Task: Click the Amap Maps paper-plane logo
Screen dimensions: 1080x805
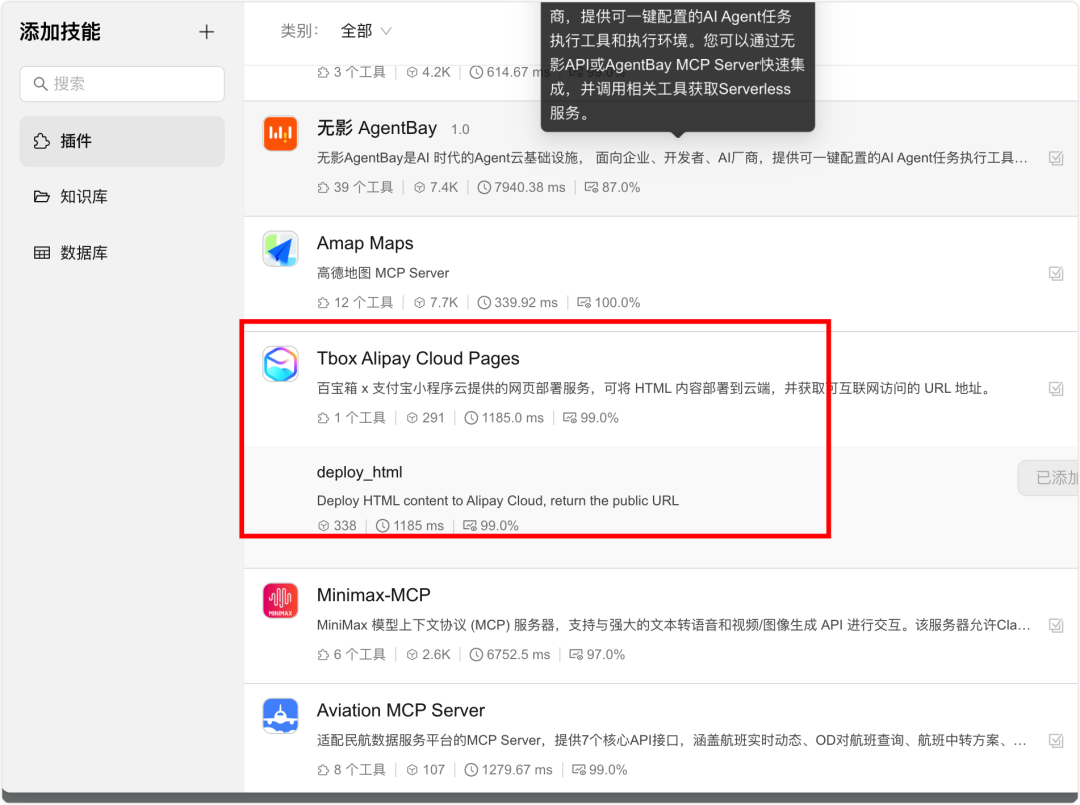Action: coord(280,249)
